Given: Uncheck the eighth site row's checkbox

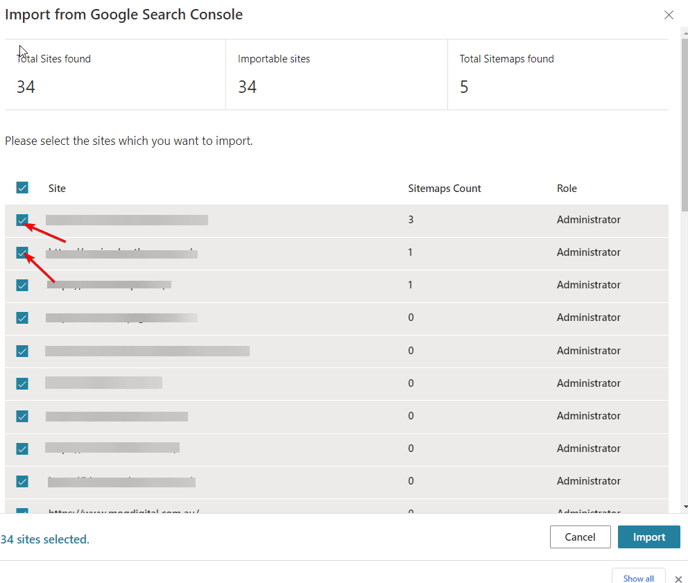Looking at the screenshot, I should (x=22, y=448).
